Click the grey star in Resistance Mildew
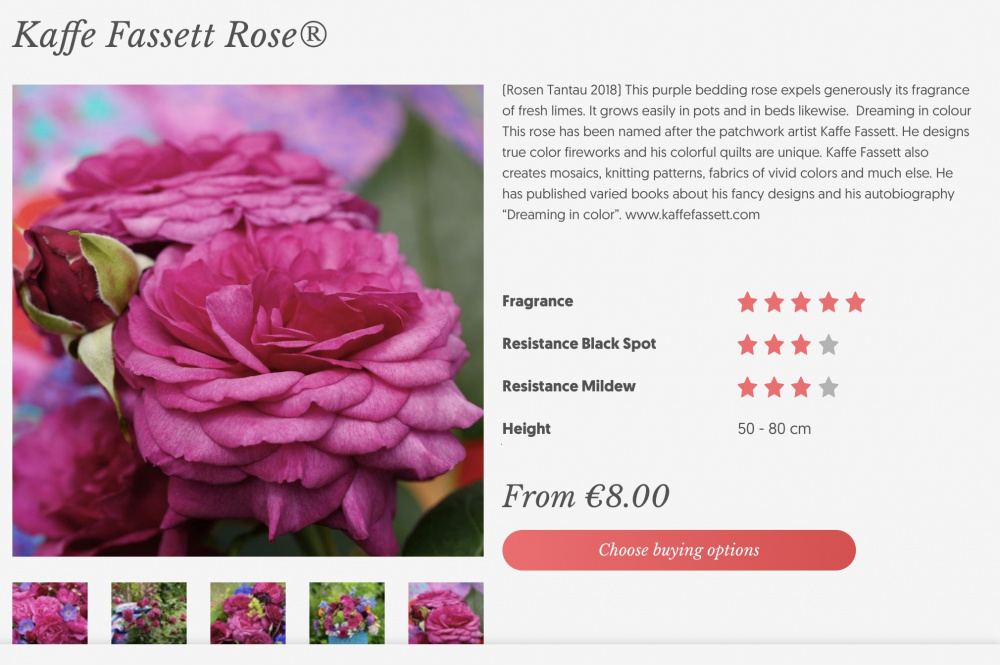 coord(828,387)
